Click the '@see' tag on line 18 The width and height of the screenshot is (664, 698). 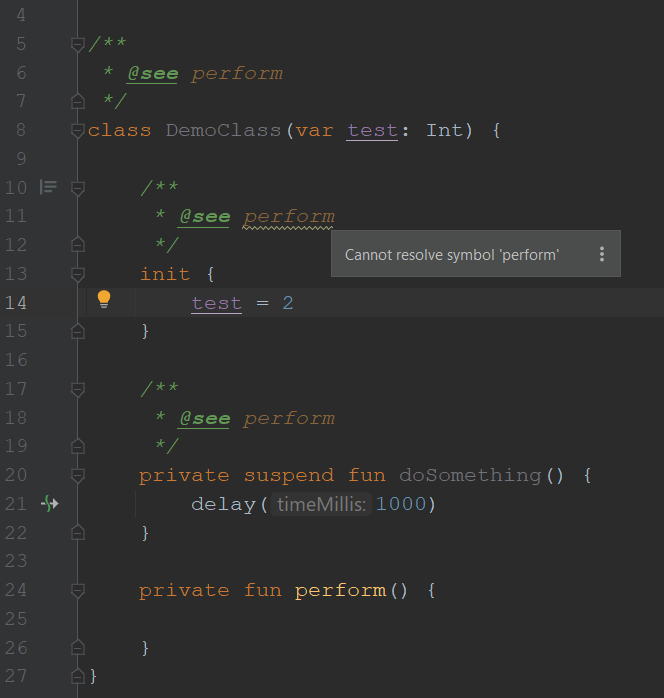205,418
